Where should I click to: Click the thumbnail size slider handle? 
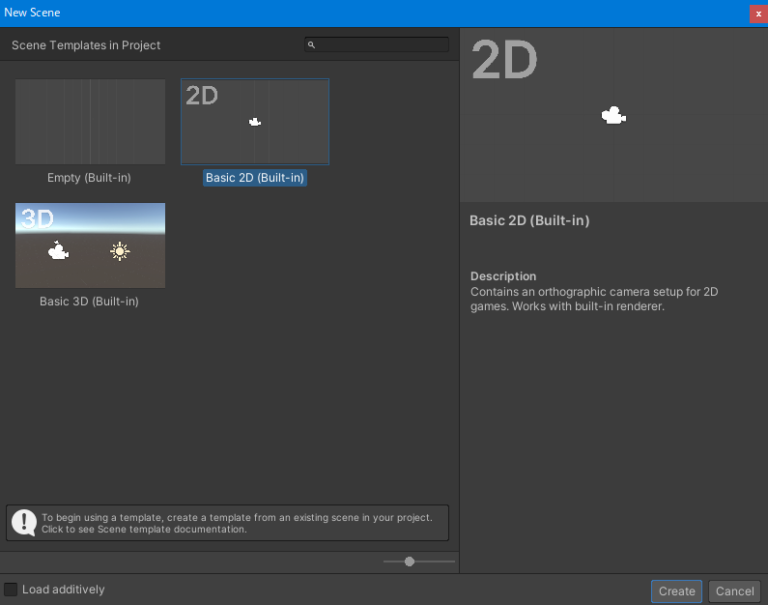[x=409, y=561]
